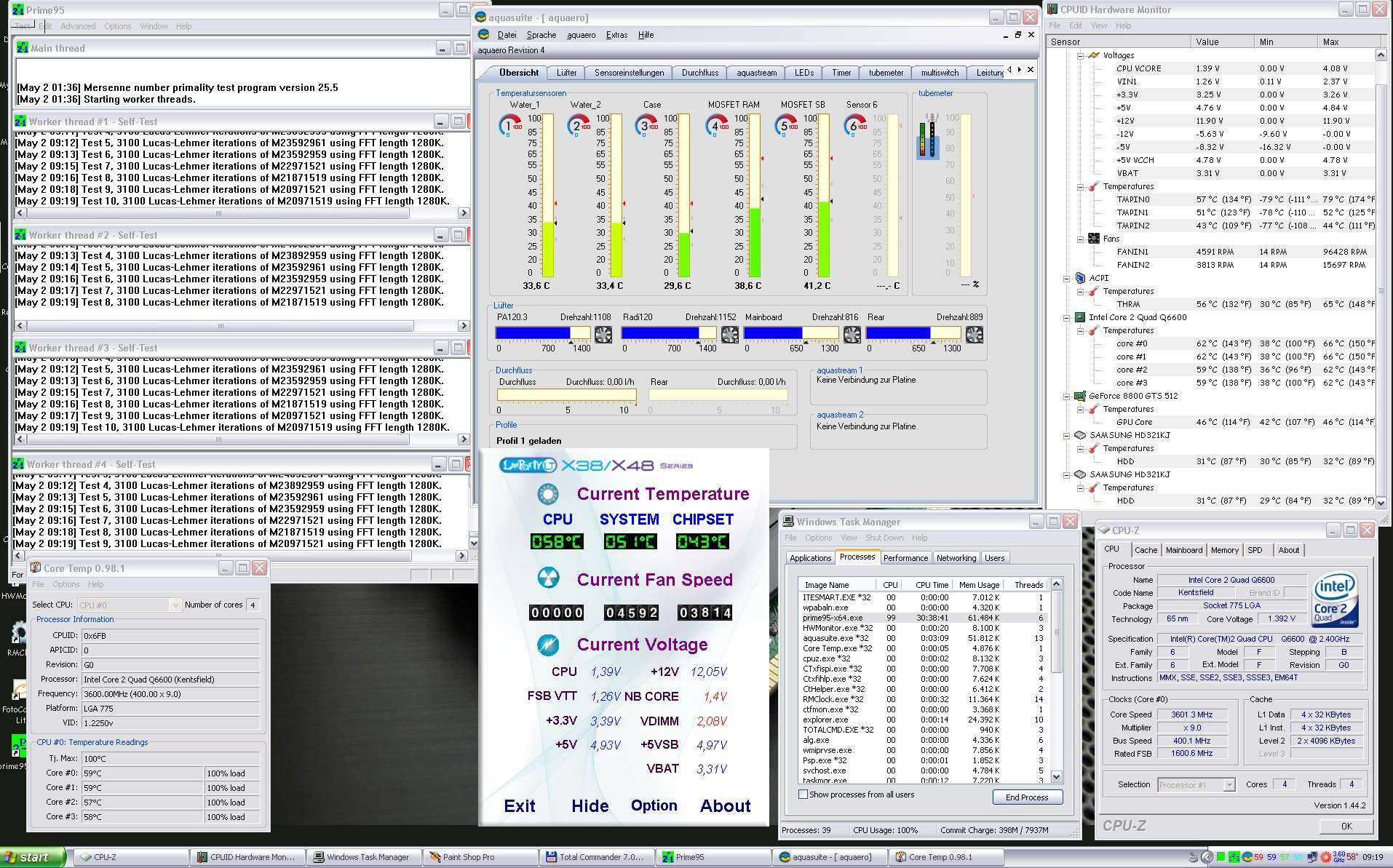Click the Current Fan Speed fan icon
The height and width of the screenshot is (868, 1393).
click(548, 578)
